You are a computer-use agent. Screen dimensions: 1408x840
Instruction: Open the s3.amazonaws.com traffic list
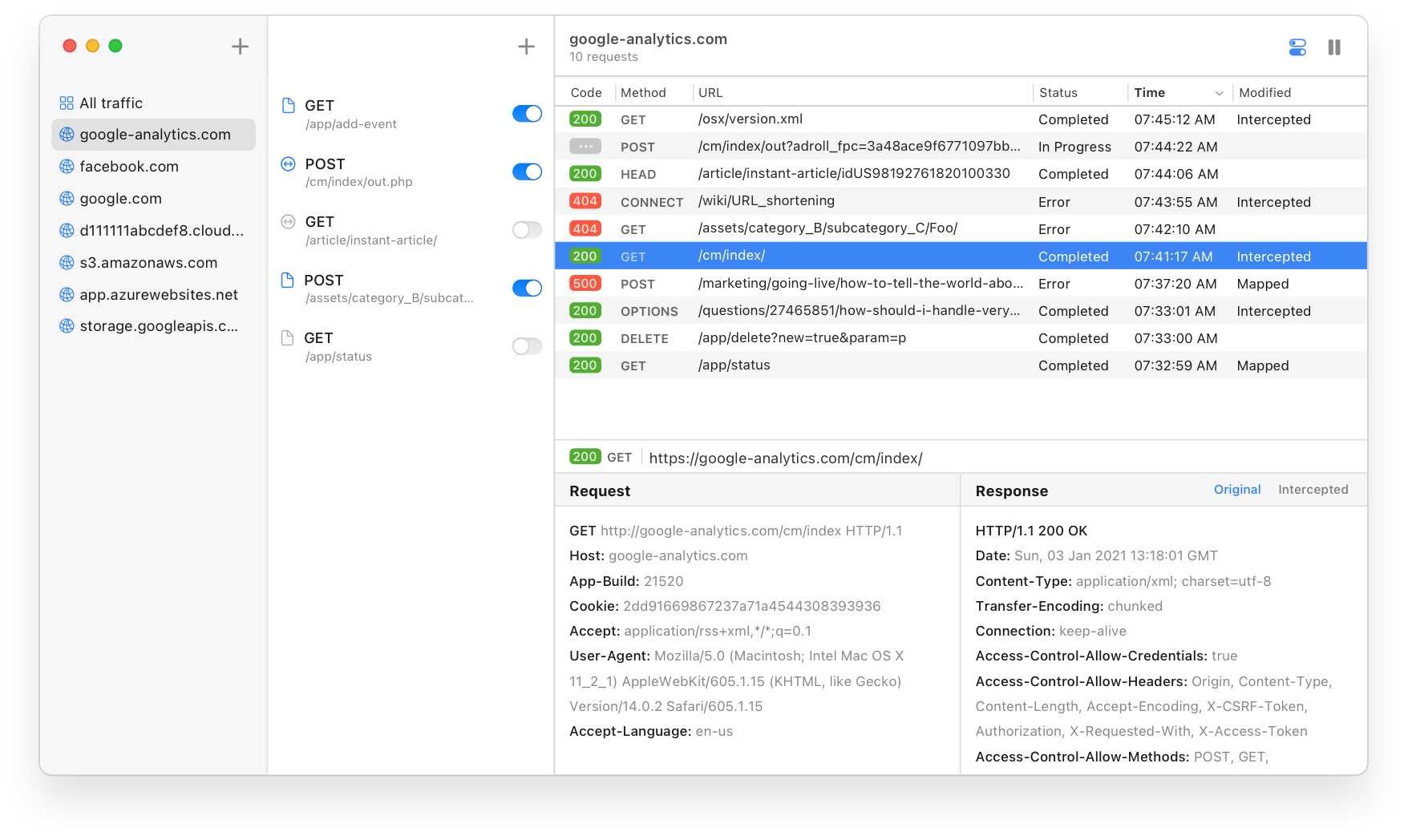pos(148,262)
